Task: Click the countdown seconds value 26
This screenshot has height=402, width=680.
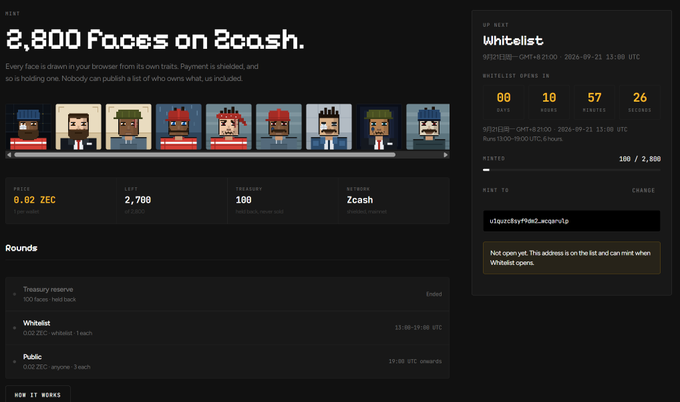Action: click(640, 98)
